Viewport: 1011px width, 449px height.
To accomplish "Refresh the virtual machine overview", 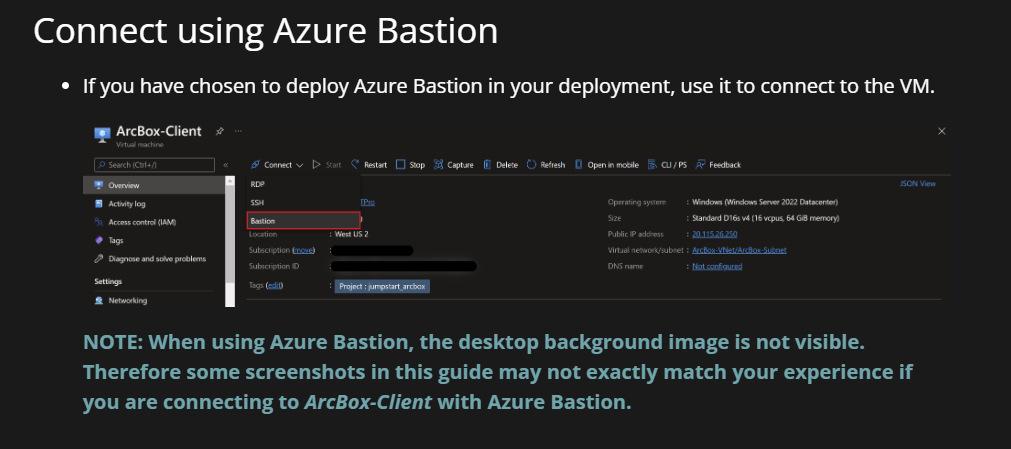I will 546,165.
